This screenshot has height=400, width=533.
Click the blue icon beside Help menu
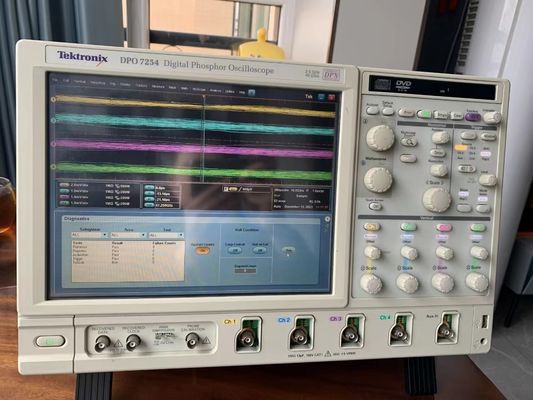252,92
